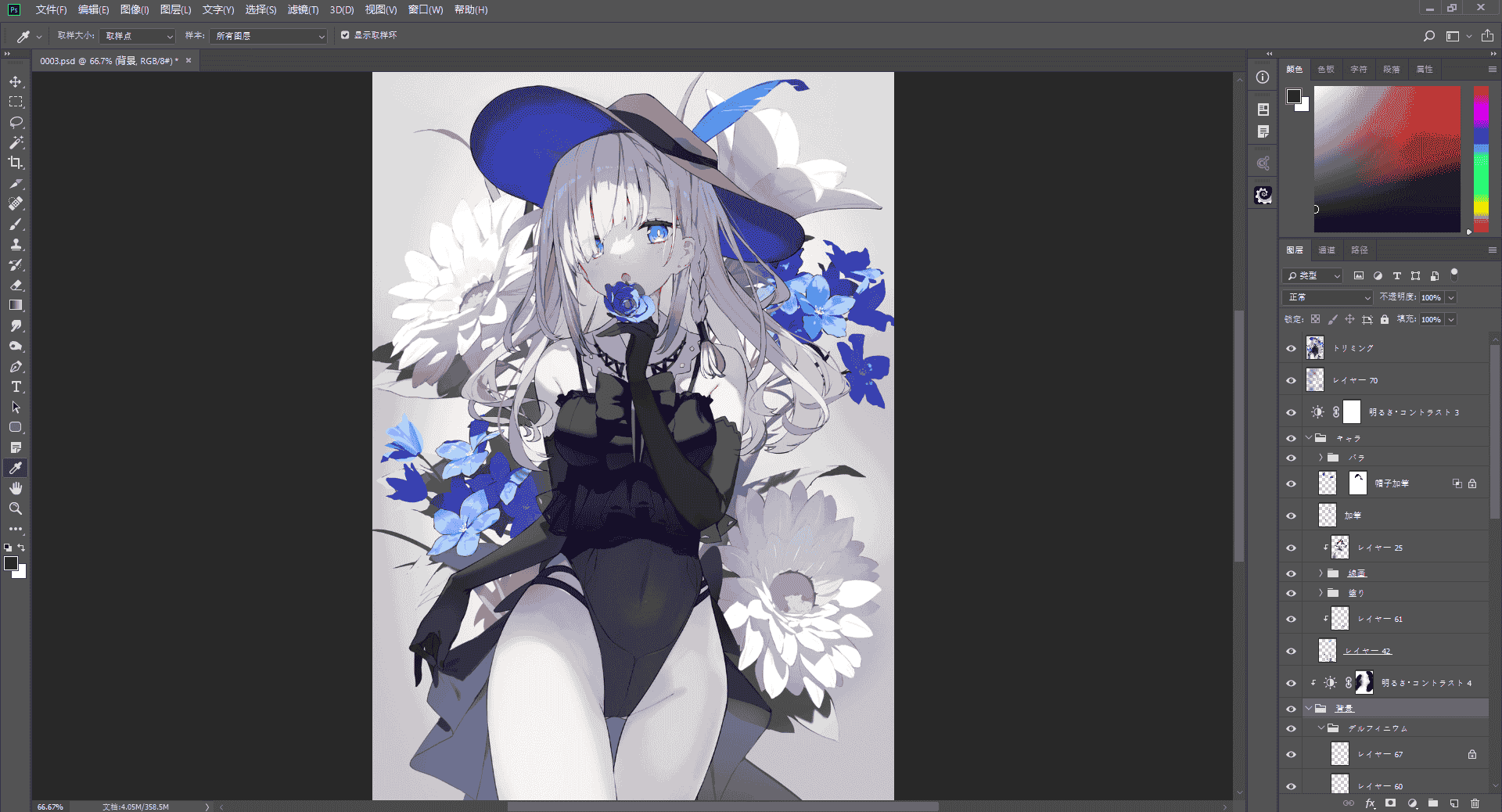The width and height of the screenshot is (1502, 812).
Task: Open the blend mode 正常 dropdown
Action: (1328, 297)
